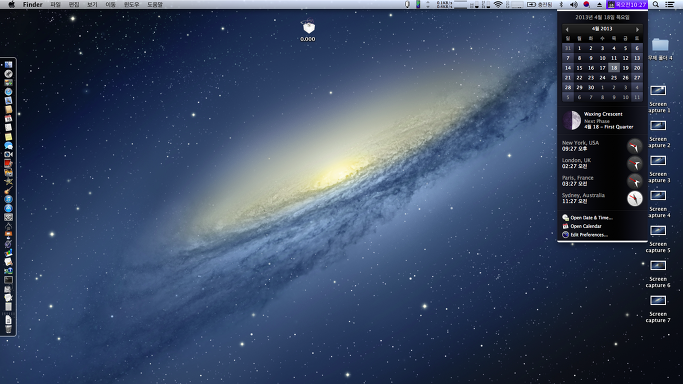
Task: Select Screen capture 5 file
Action: [x=658, y=230]
